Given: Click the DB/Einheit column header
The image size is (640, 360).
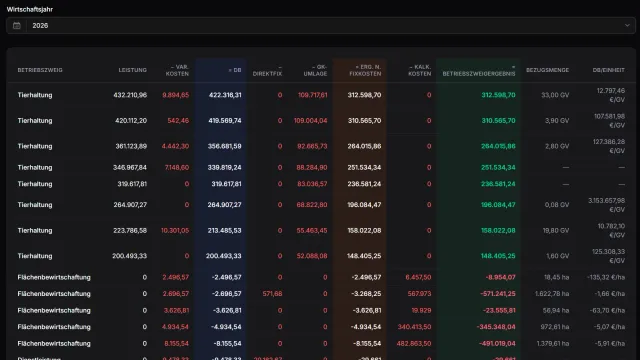Looking at the screenshot, I should 609,70.
